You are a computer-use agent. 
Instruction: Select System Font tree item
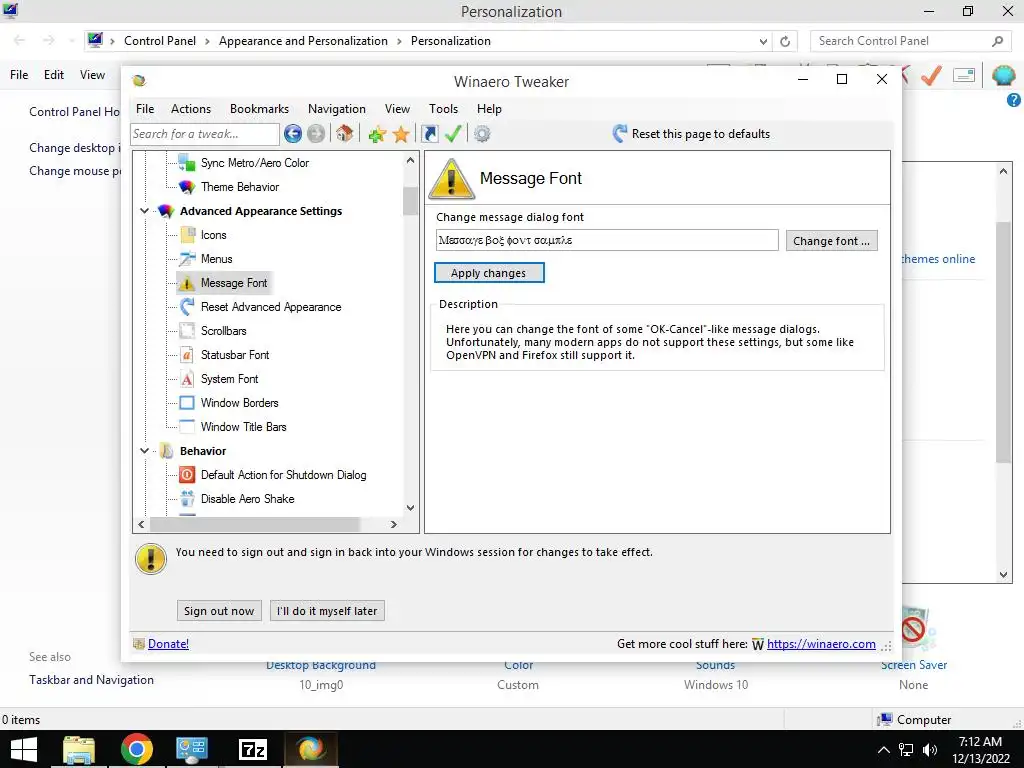click(229, 379)
